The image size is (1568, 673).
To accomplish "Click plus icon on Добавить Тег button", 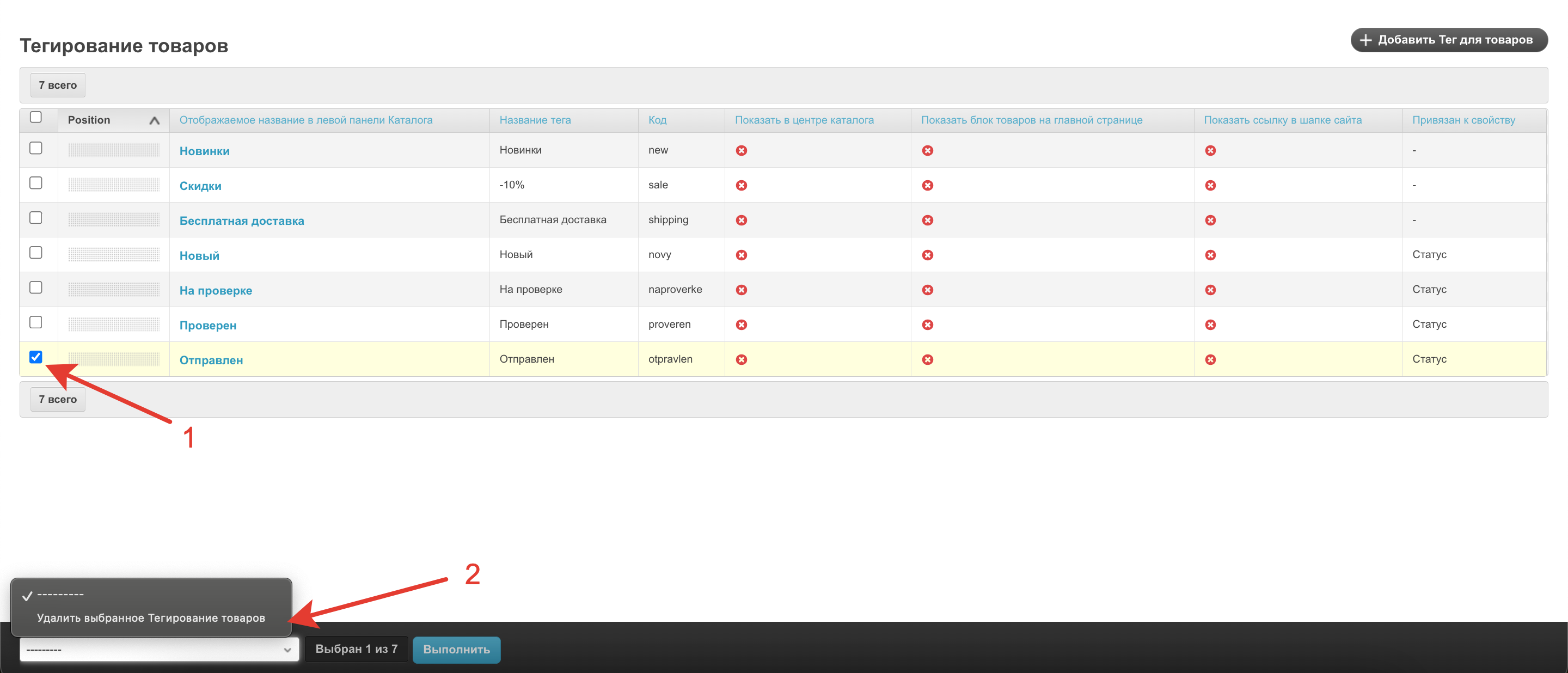I will point(1365,40).
